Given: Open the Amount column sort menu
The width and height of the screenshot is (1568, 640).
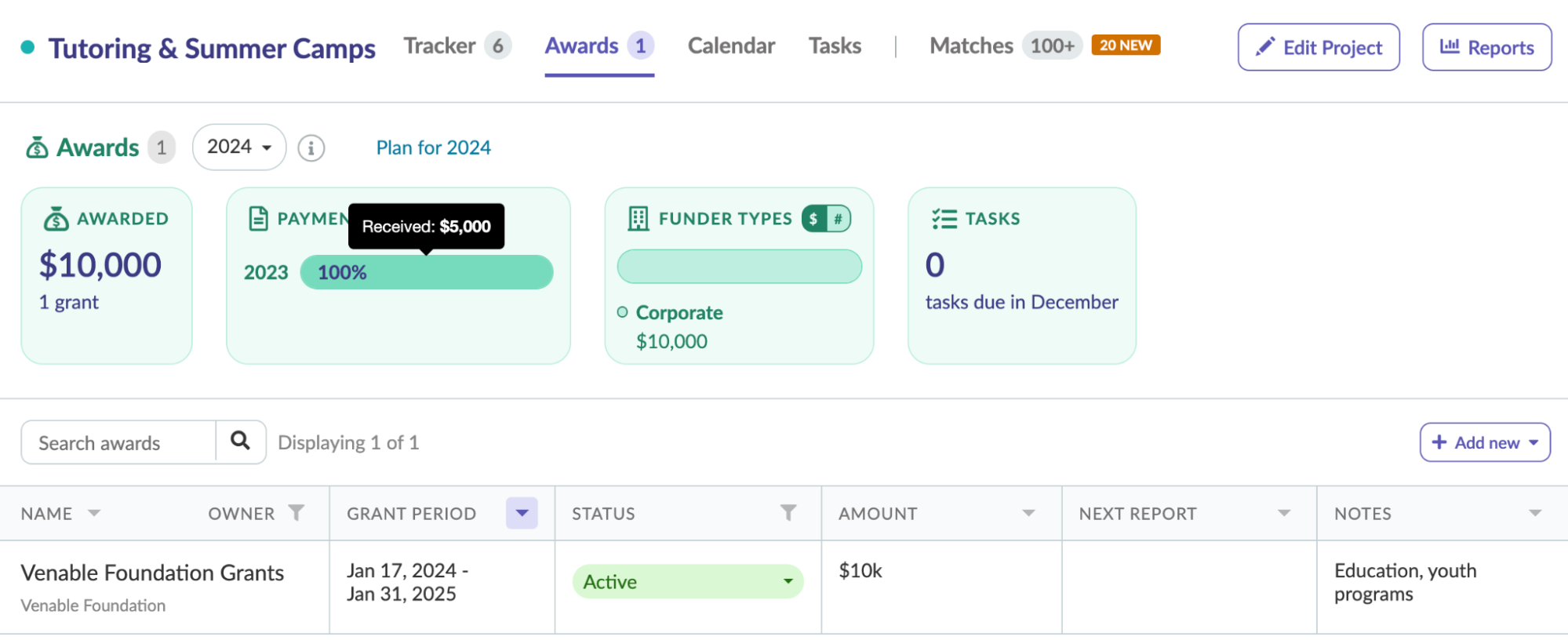Looking at the screenshot, I should click(1028, 513).
